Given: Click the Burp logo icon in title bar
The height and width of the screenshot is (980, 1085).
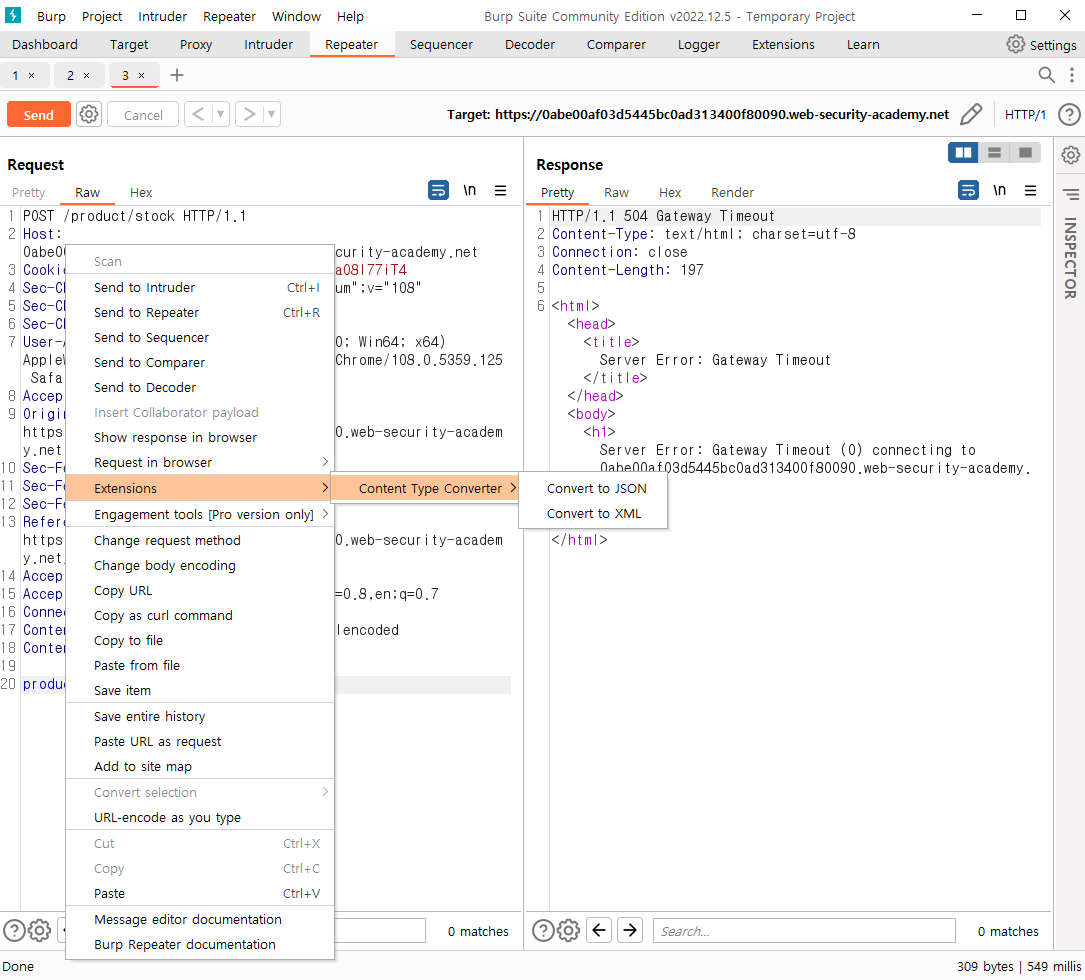Looking at the screenshot, I should 13,15.
